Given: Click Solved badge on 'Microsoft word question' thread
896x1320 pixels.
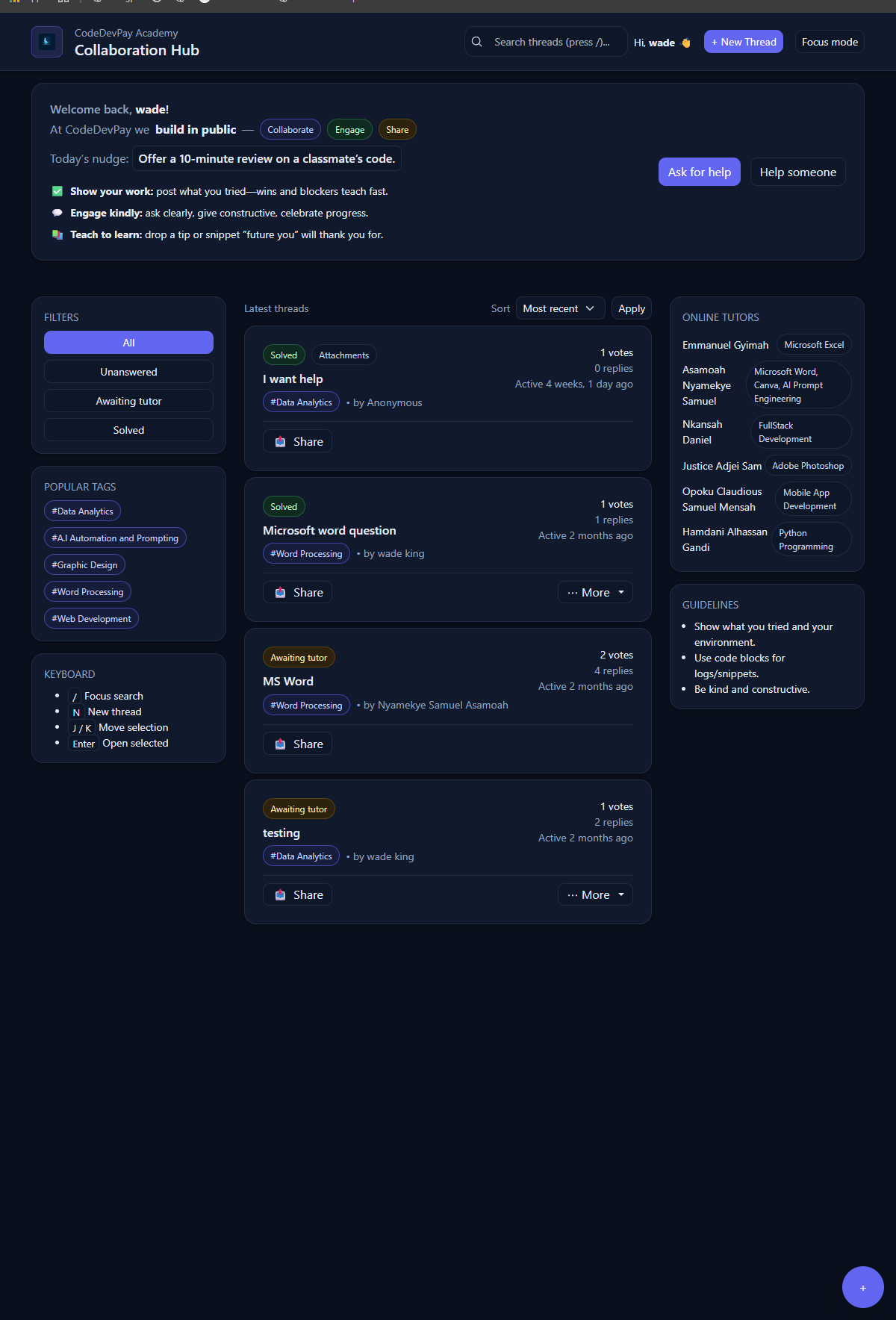Looking at the screenshot, I should coord(284,507).
